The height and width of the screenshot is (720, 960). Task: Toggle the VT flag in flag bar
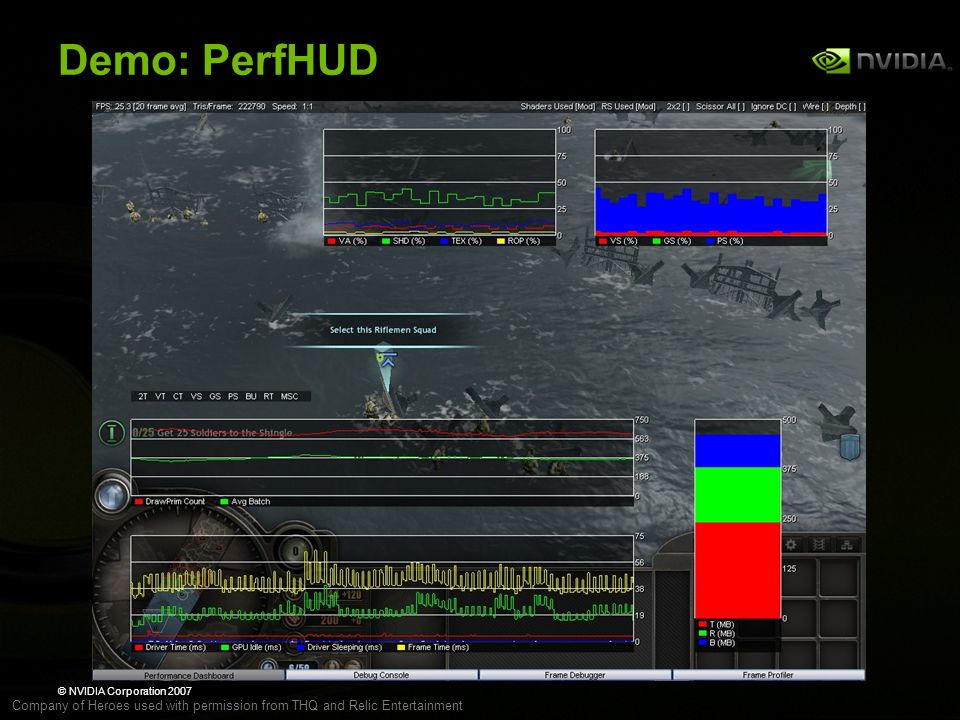pos(160,397)
